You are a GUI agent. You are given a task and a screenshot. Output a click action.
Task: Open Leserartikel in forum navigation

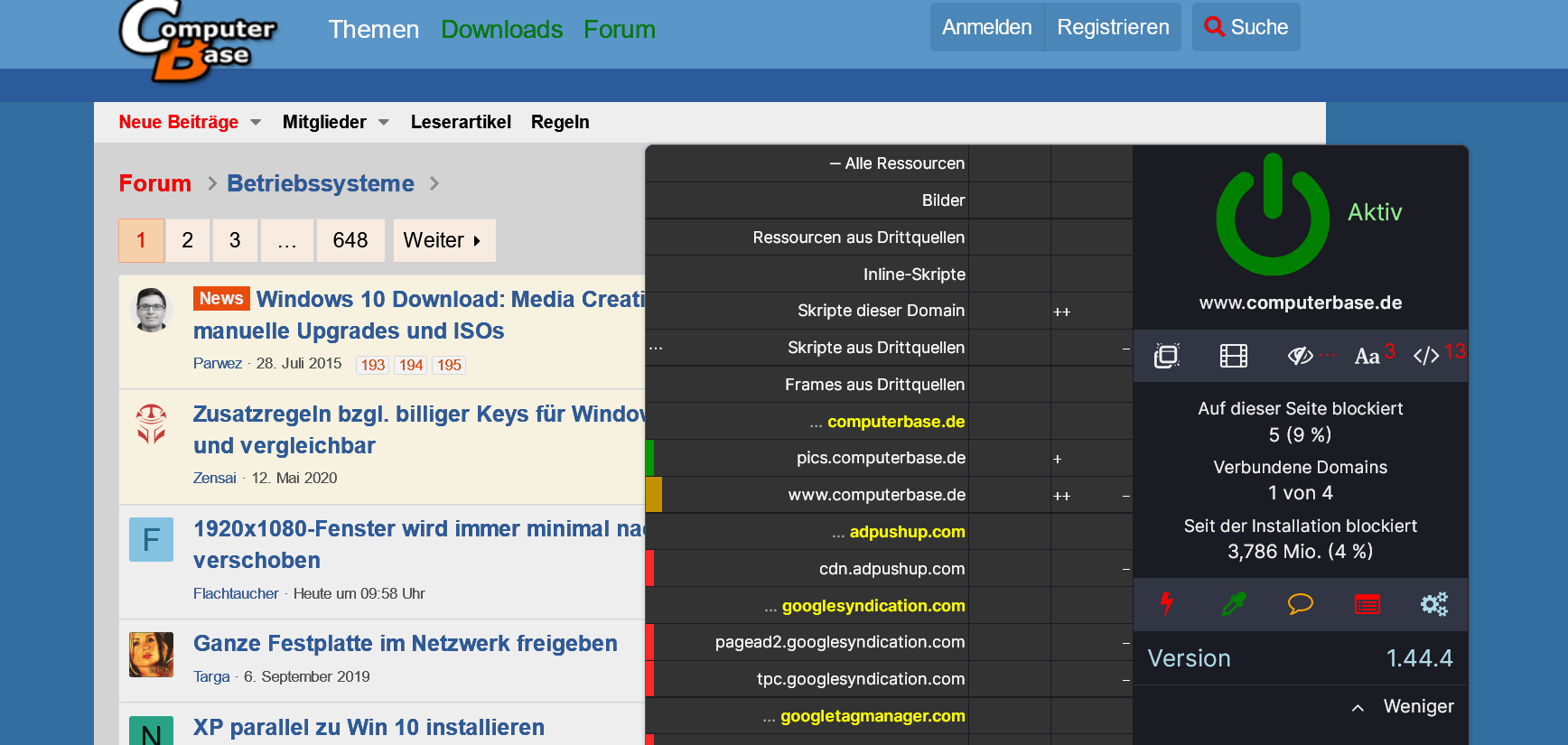coord(461,122)
